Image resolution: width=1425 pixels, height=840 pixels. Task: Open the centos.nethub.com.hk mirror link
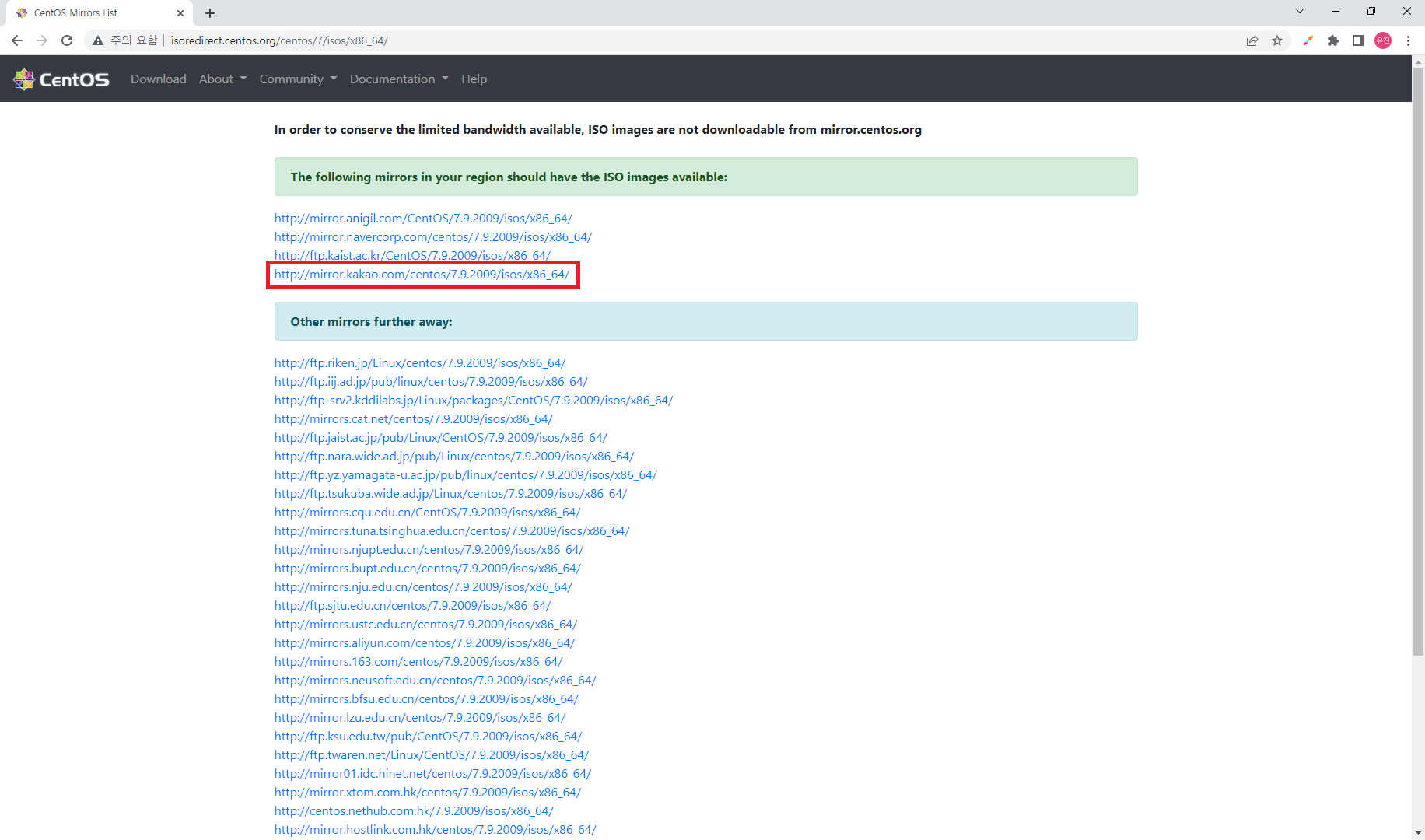point(414,811)
